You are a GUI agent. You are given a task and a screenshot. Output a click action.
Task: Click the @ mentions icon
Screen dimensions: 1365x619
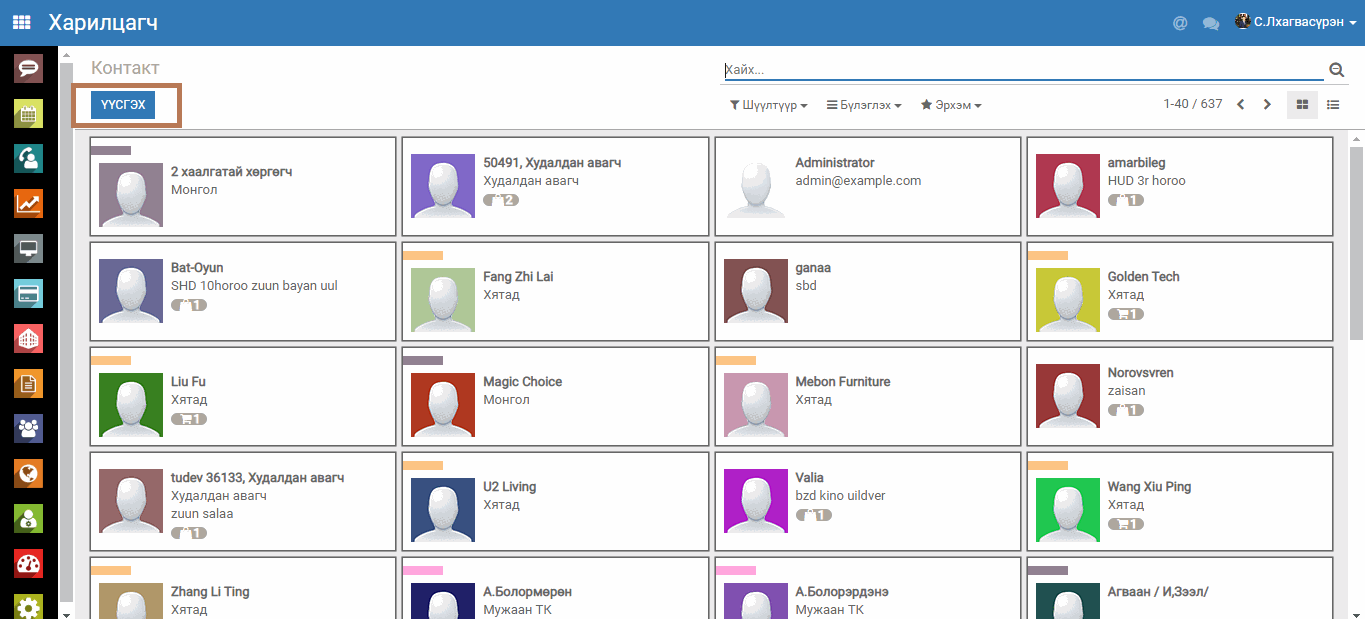pos(1180,23)
